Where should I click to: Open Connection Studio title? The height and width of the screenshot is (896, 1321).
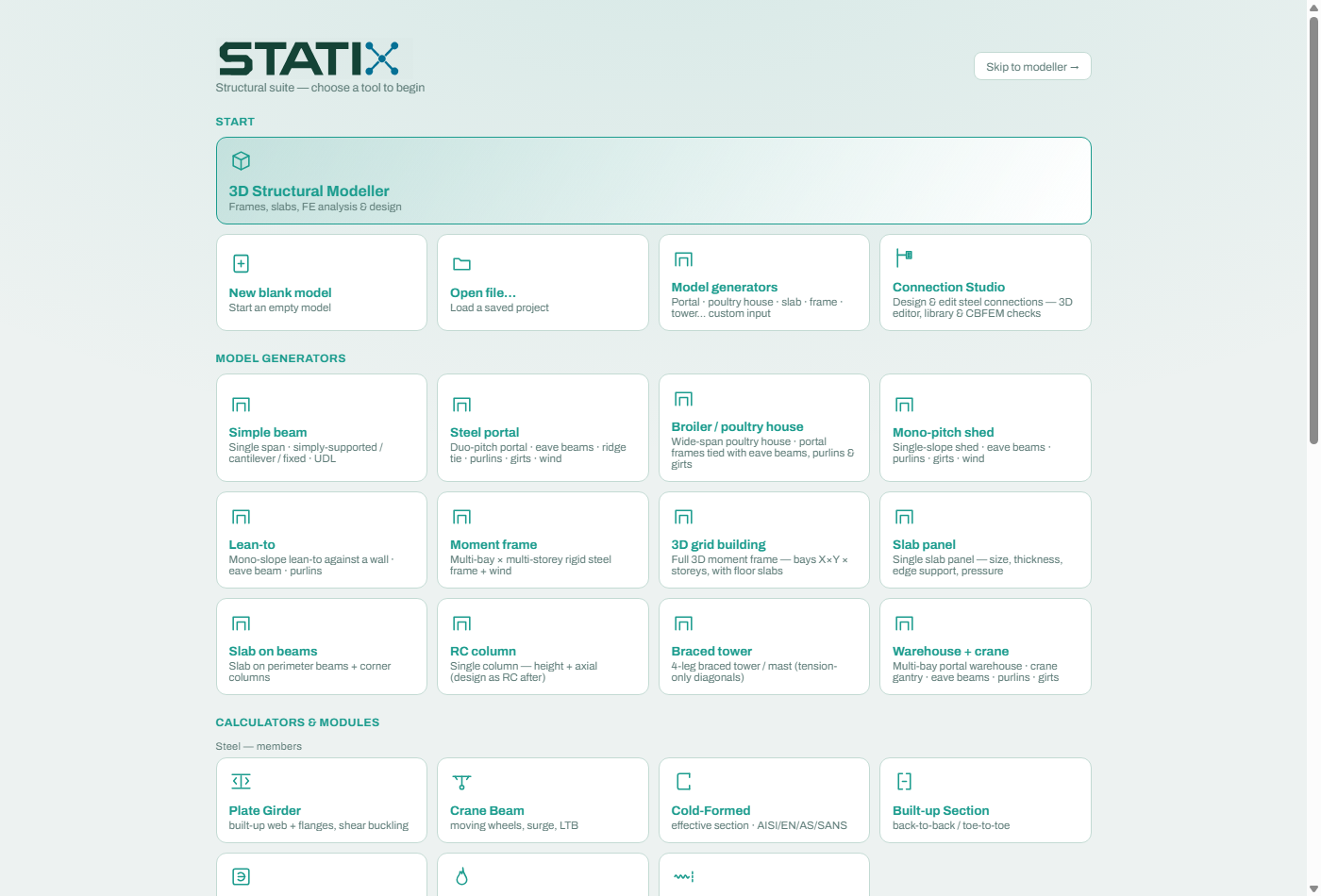click(x=948, y=287)
